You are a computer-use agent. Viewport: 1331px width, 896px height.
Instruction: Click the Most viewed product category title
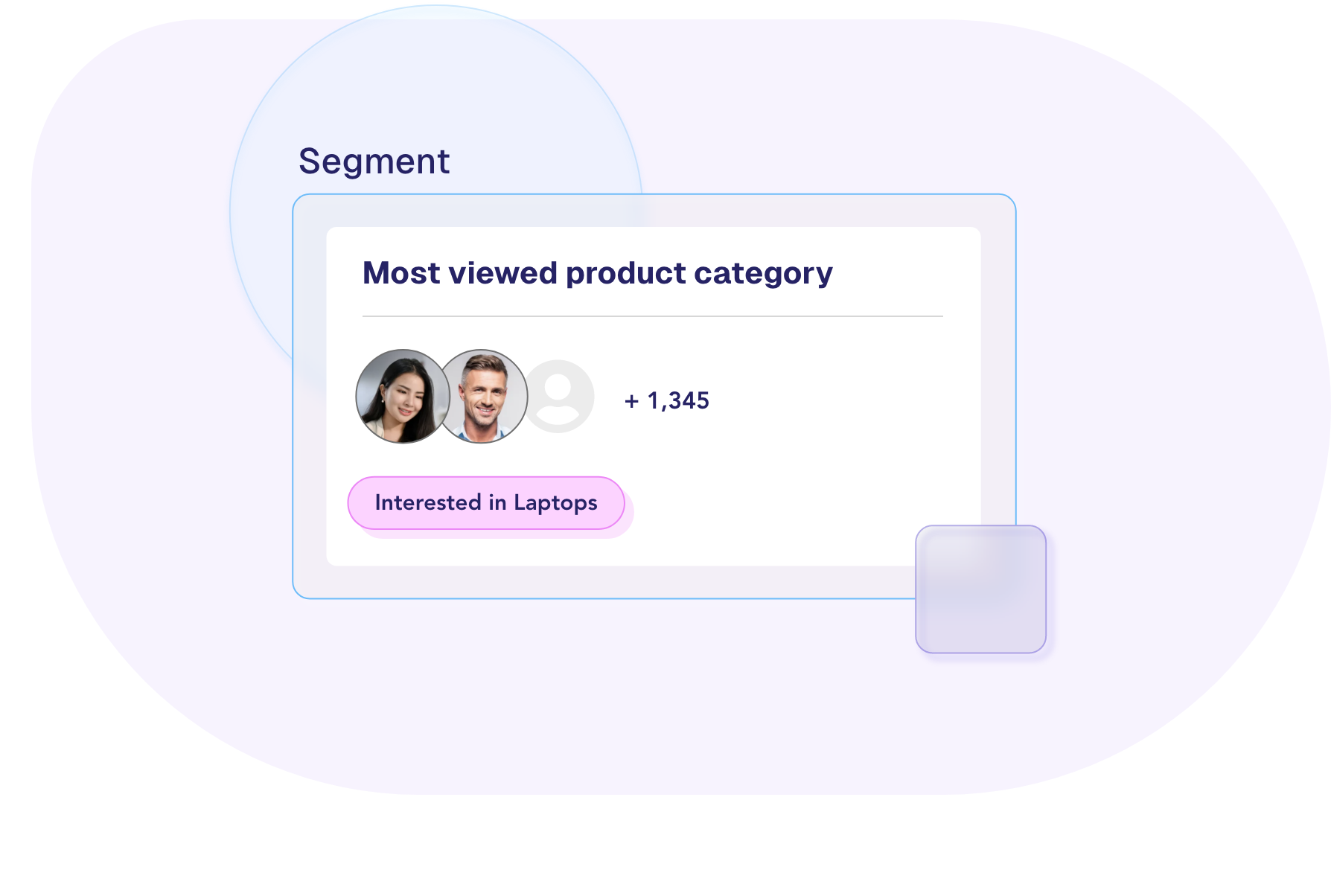pyautogui.click(x=598, y=274)
